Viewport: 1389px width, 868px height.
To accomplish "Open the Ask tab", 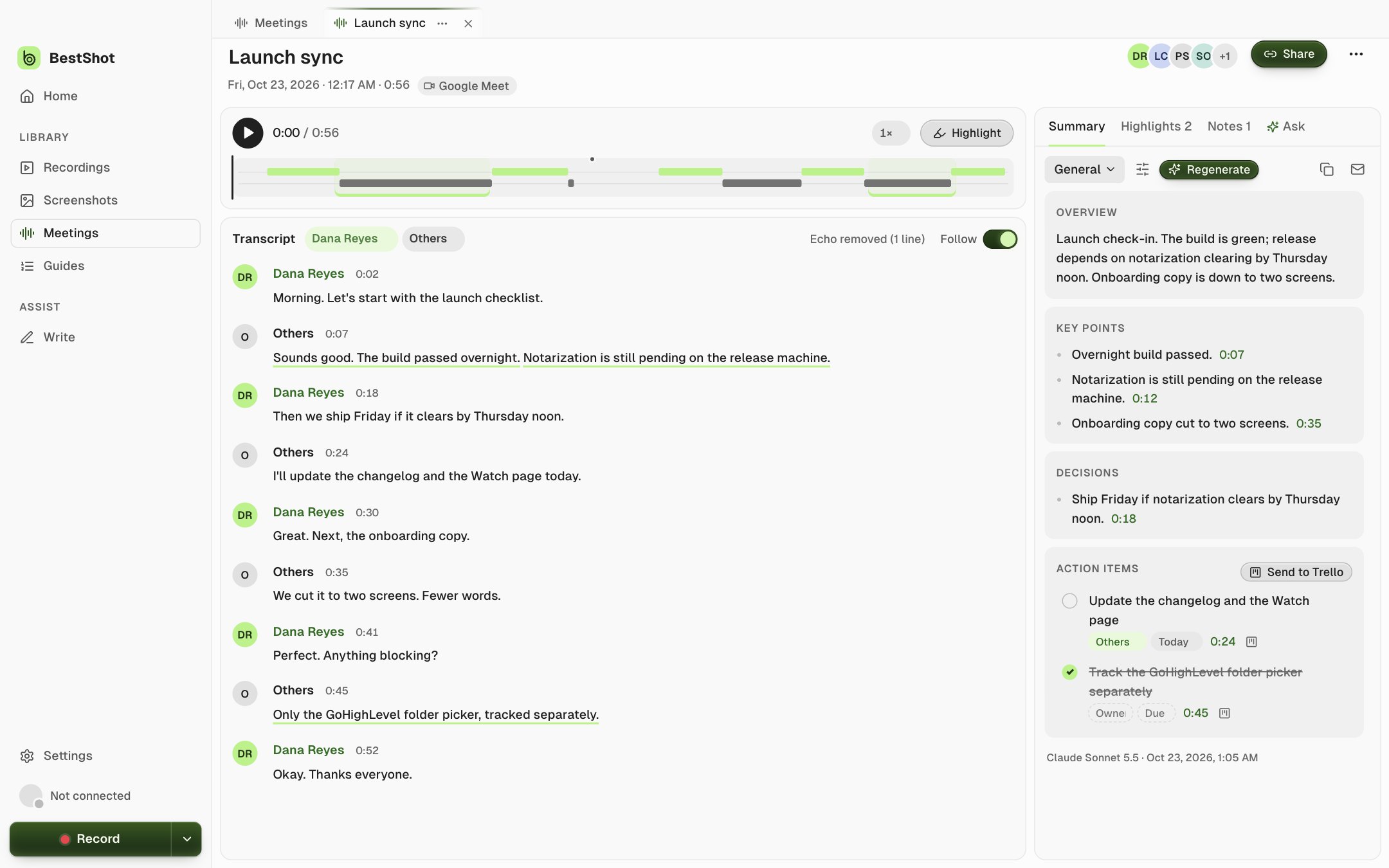I will [x=1285, y=126].
